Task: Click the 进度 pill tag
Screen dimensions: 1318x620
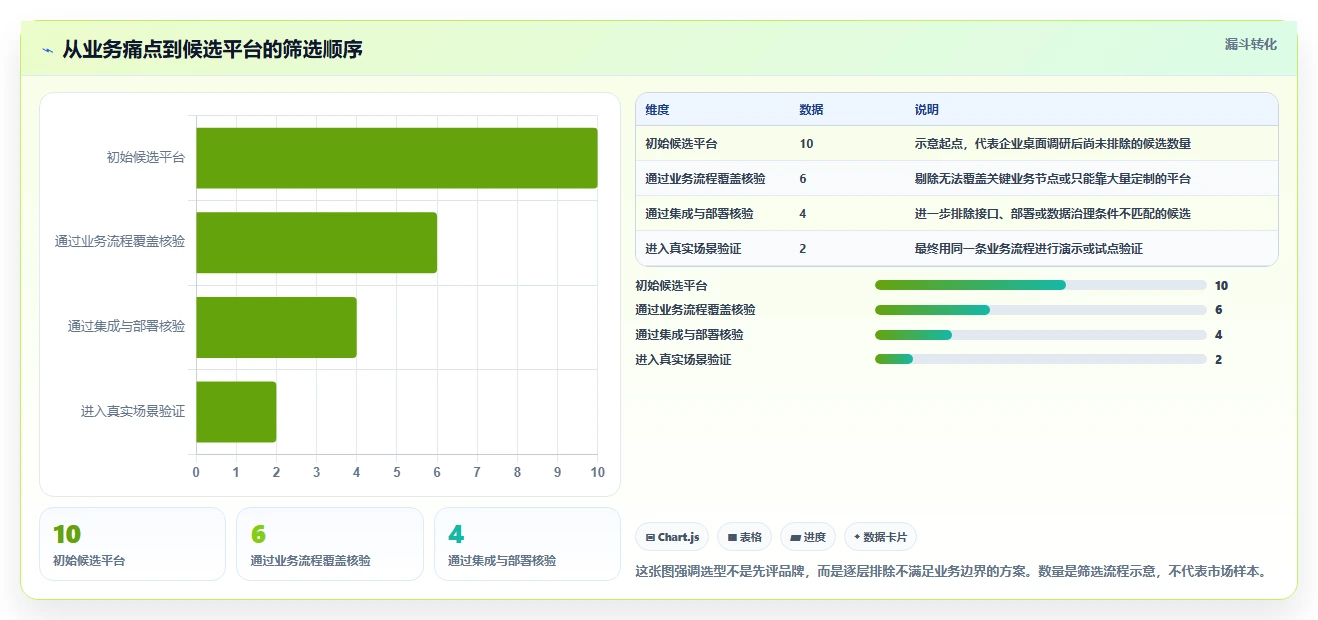Action: (808, 537)
